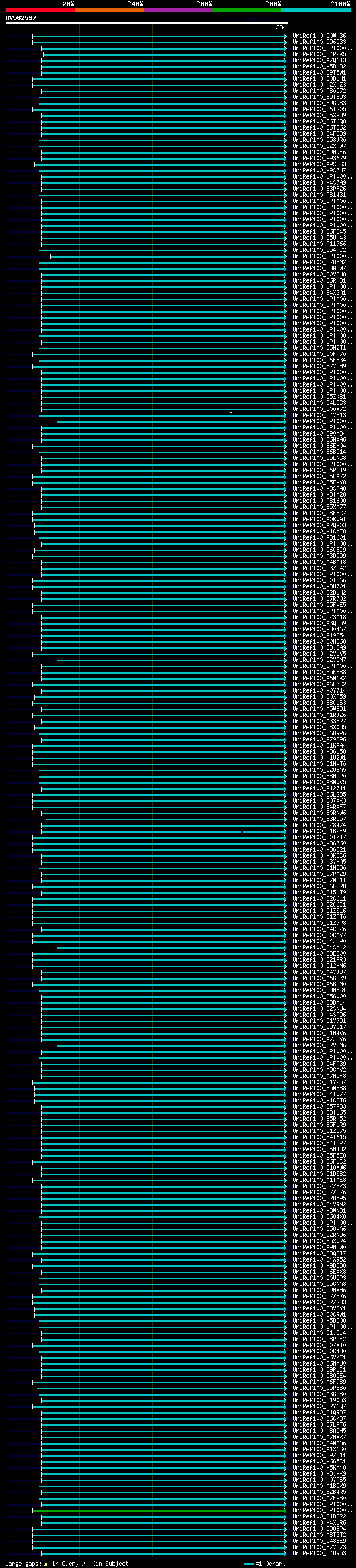Viewport: 356px width, 1568px height.
Task: Select hit label UniRef100_A2XAZ3
Action: point(319,85)
